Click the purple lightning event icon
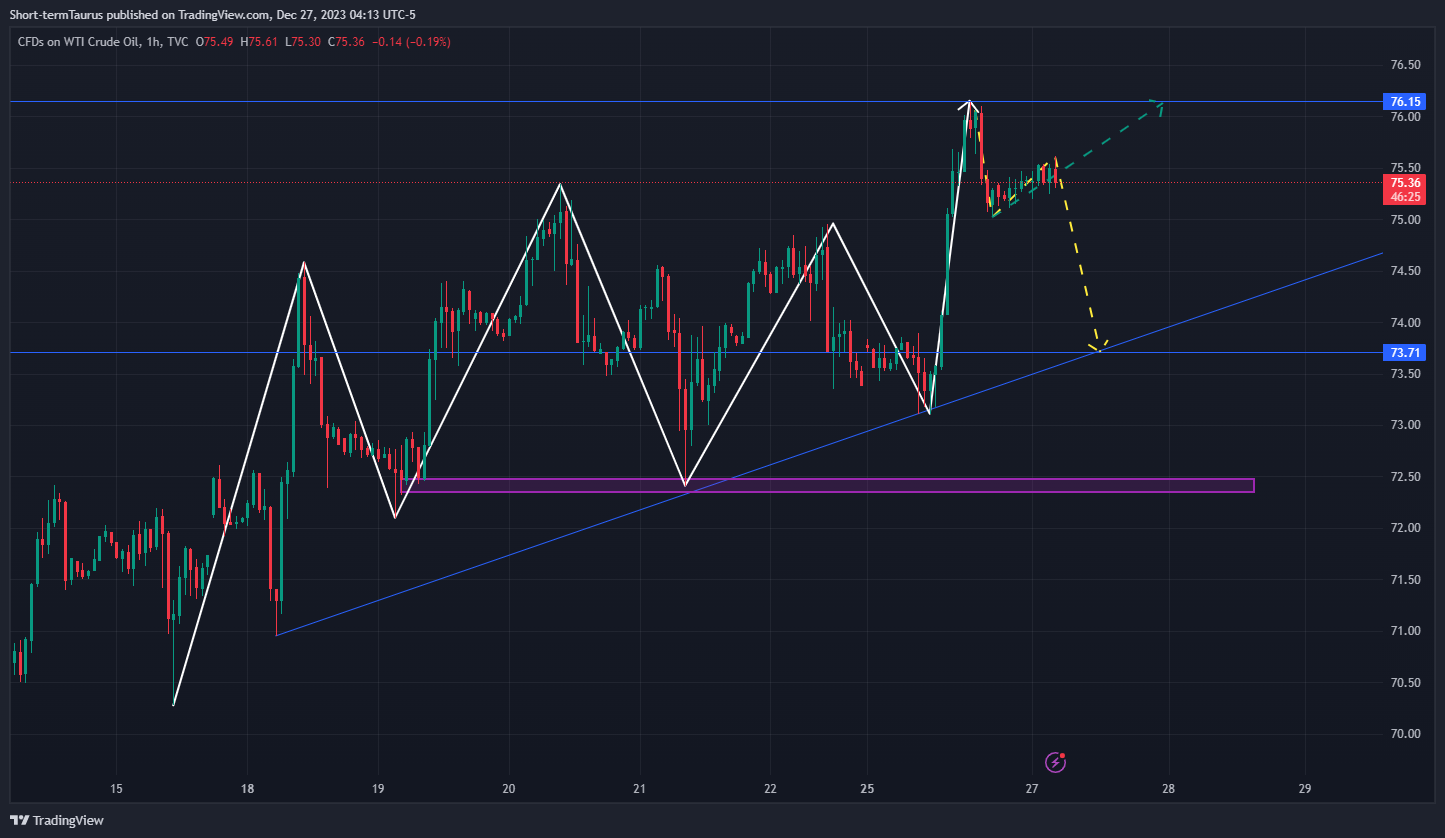This screenshot has height=838, width=1445. 1056,763
